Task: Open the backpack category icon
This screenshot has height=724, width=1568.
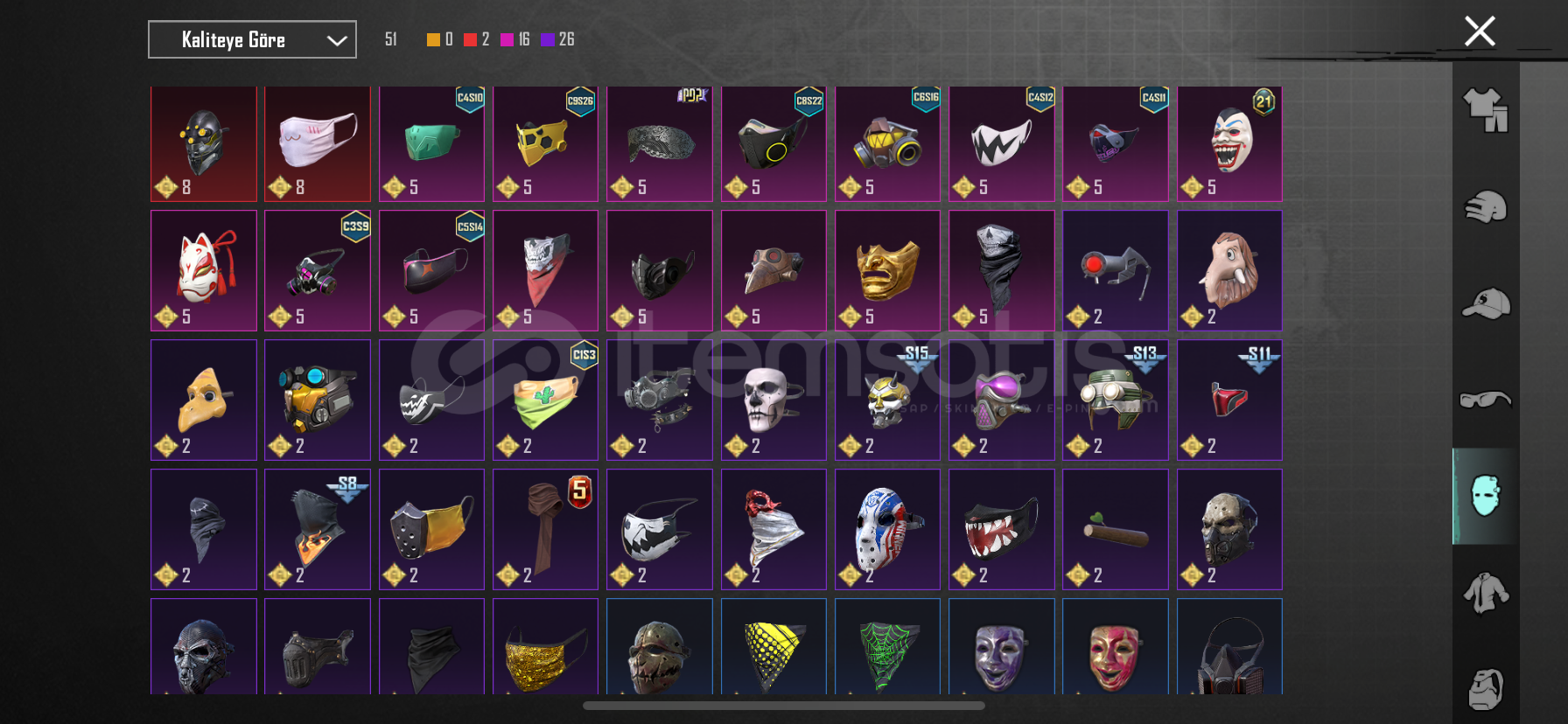Action: tap(1486, 689)
